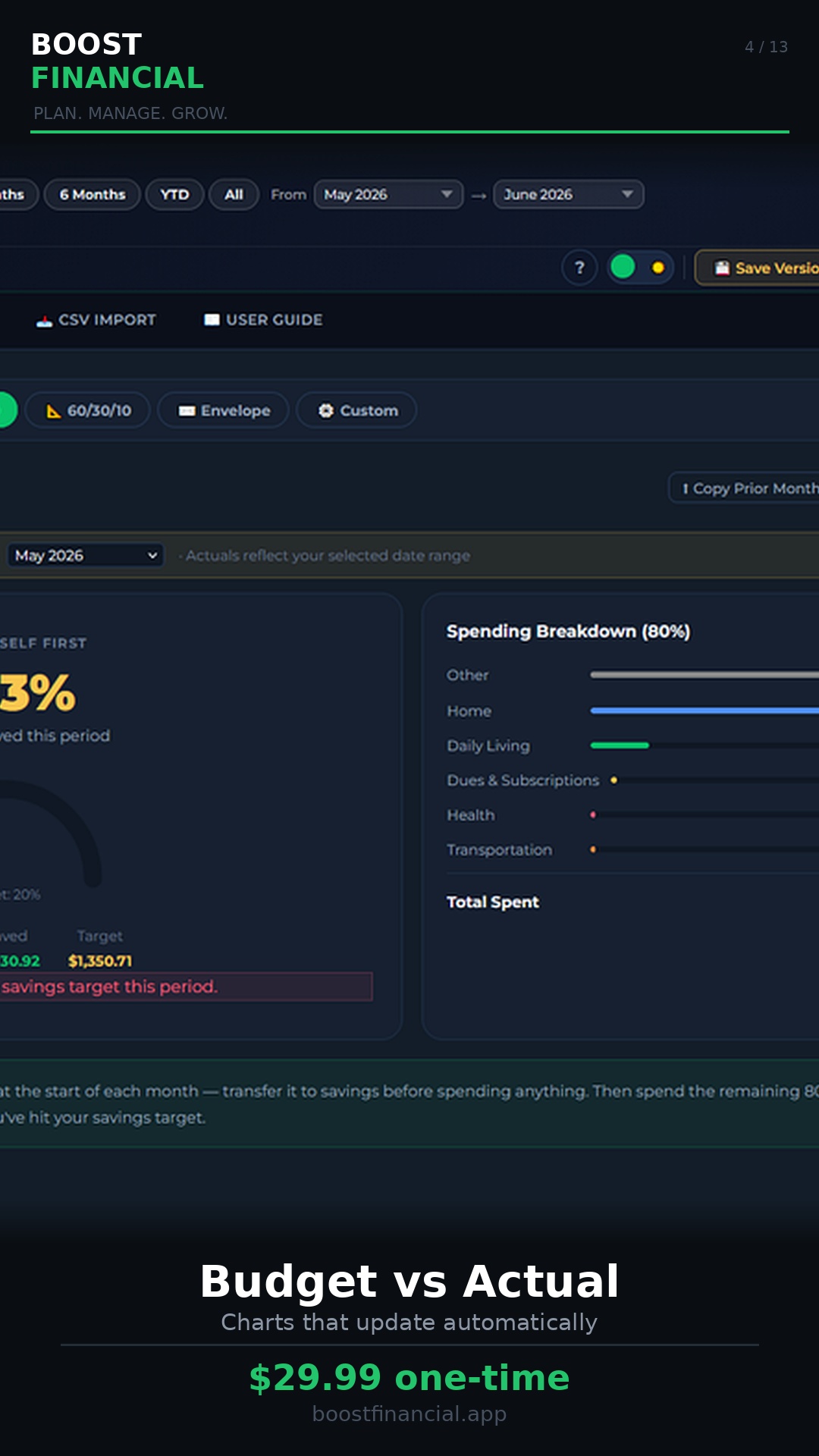Click the Dues & Subscriptions label
819x1456 pixels.
(x=522, y=780)
